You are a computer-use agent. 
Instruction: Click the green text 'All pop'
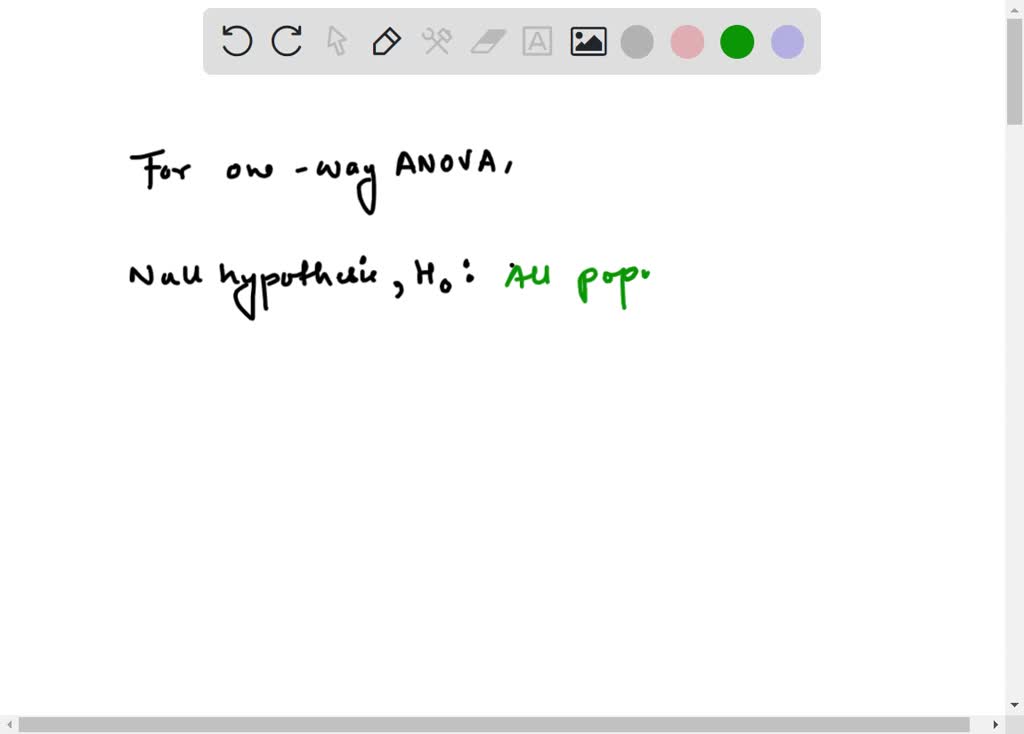click(x=577, y=276)
